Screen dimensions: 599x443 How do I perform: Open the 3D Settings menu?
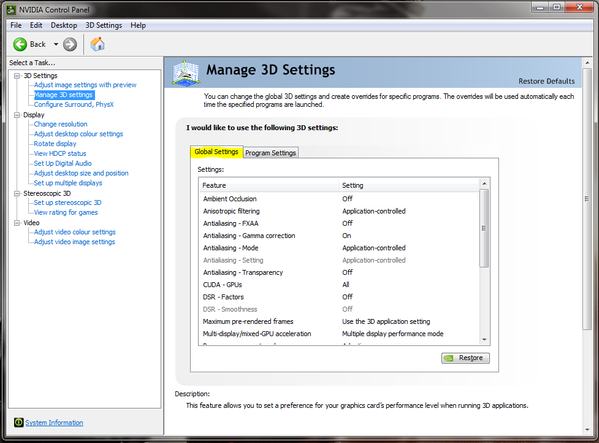[x=104, y=25]
